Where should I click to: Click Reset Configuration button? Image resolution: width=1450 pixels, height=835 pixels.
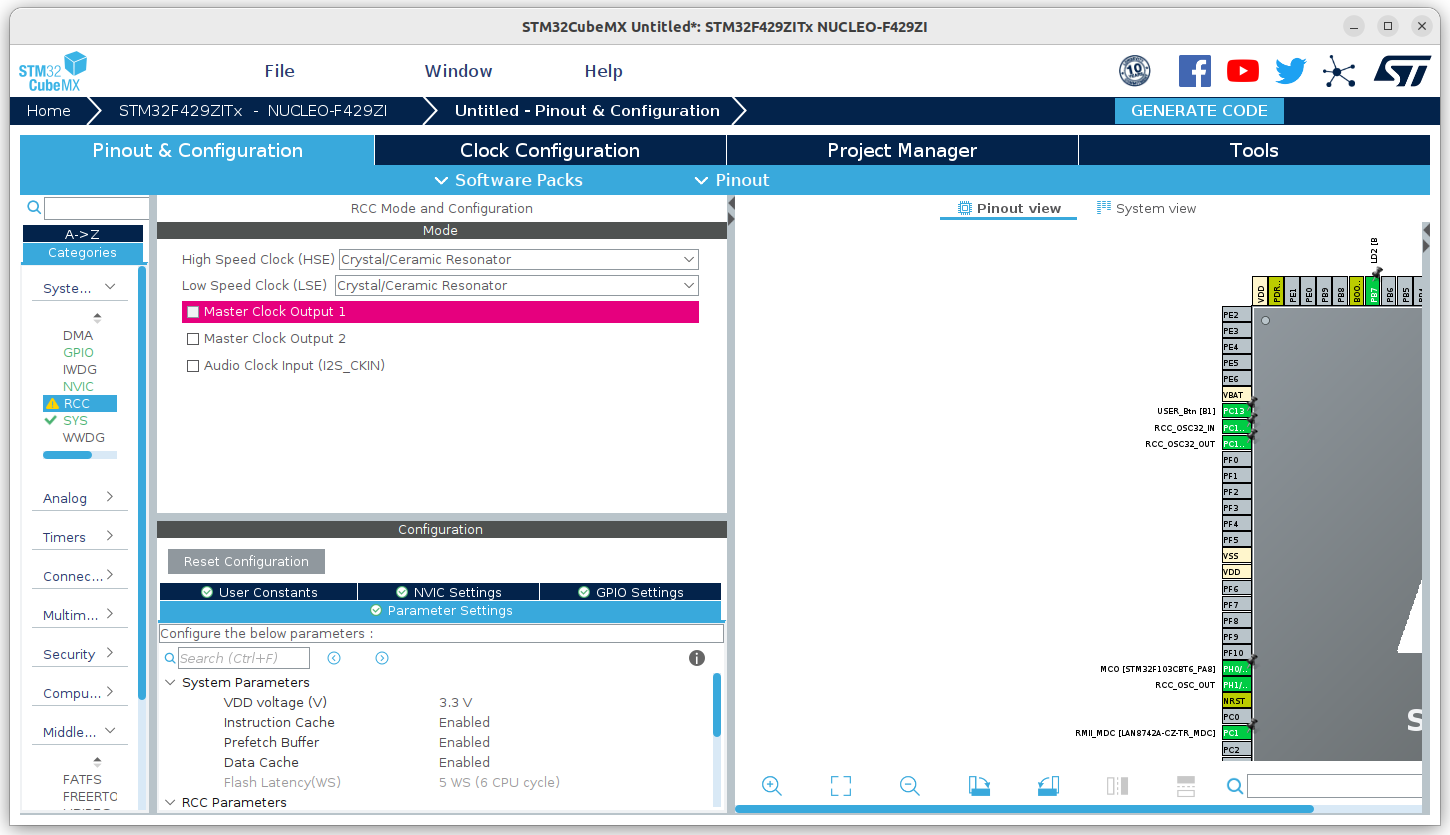(x=246, y=561)
